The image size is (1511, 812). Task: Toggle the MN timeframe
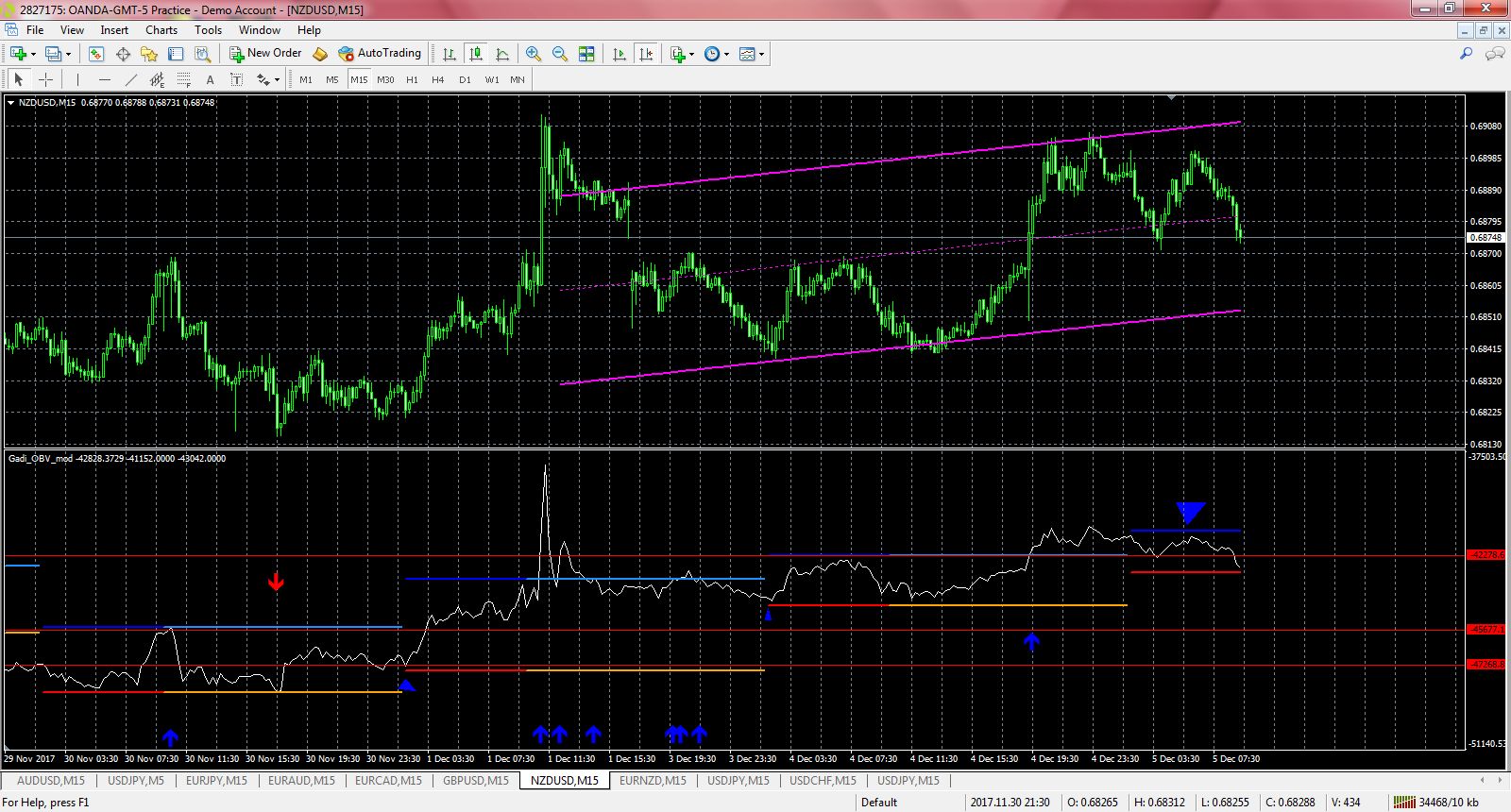[x=518, y=79]
